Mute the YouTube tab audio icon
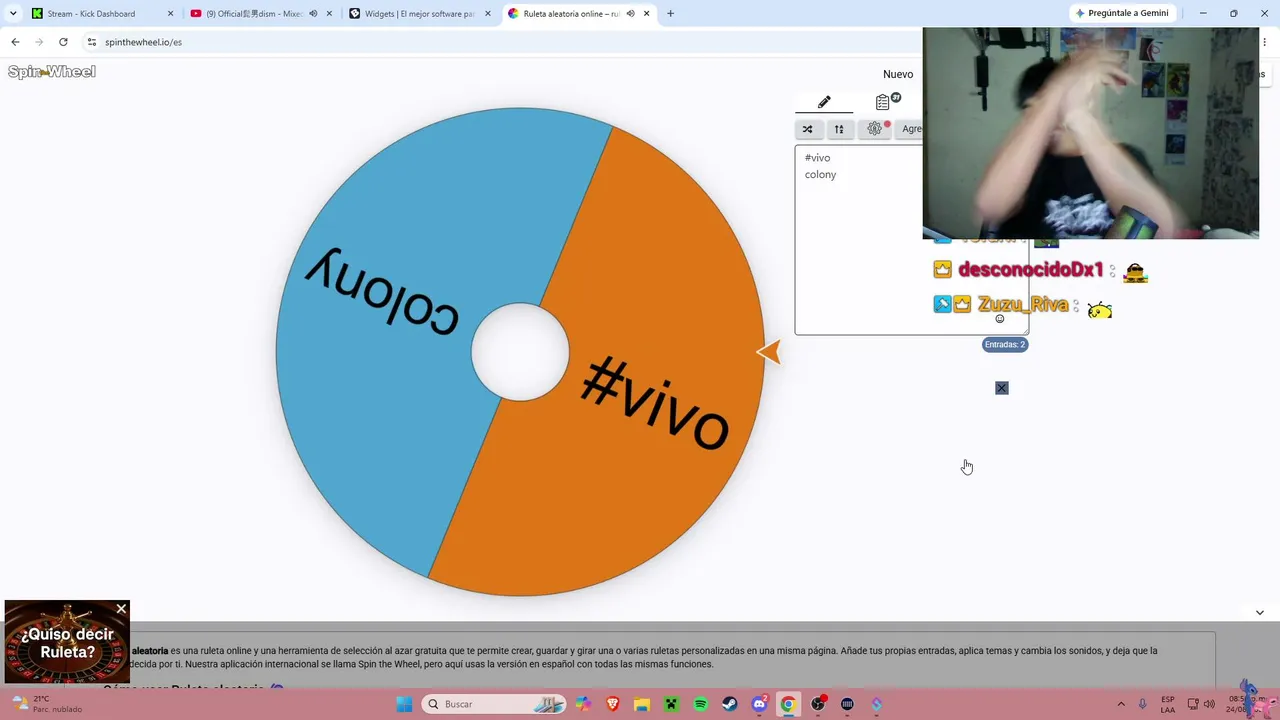 click(313, 14)
